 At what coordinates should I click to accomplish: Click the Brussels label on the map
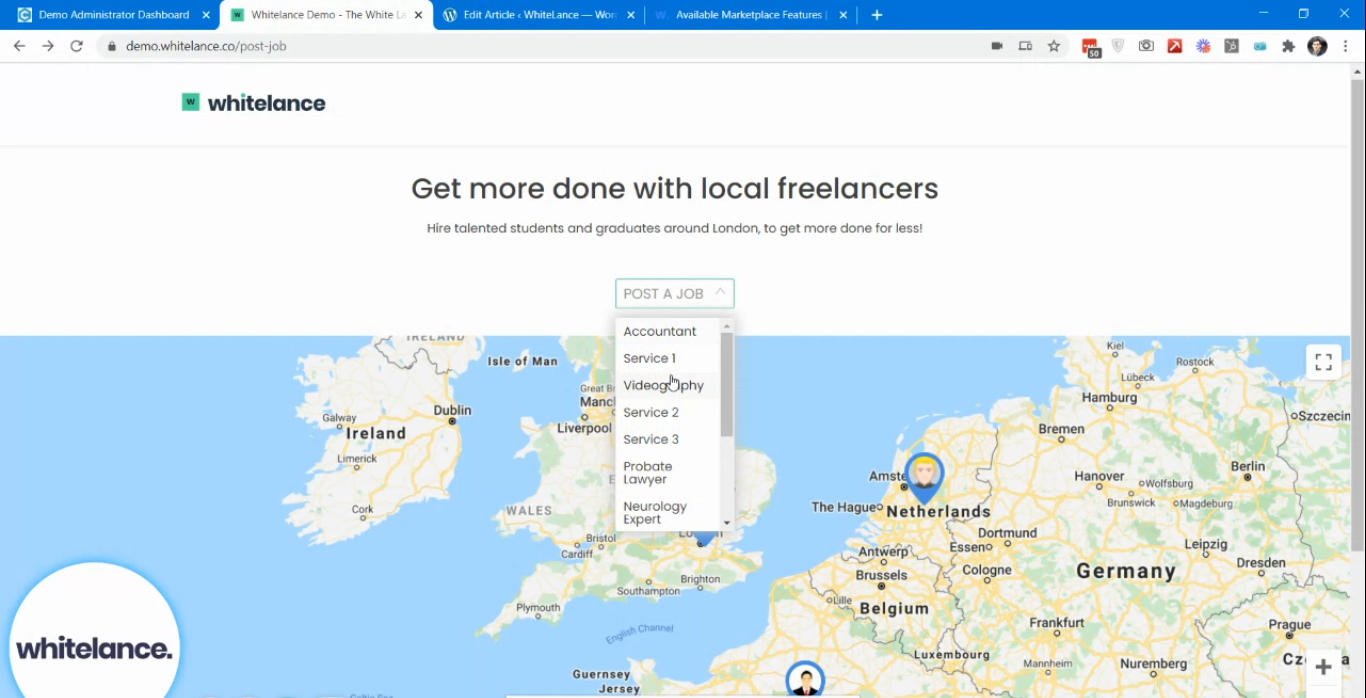881,575
